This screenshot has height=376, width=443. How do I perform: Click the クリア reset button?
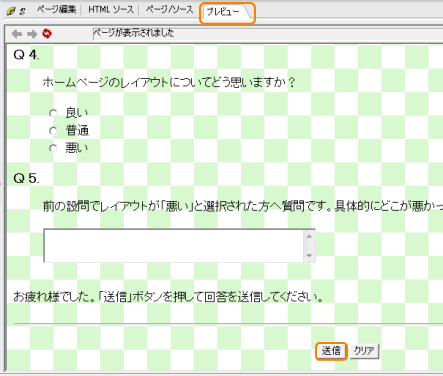[364, 351]
